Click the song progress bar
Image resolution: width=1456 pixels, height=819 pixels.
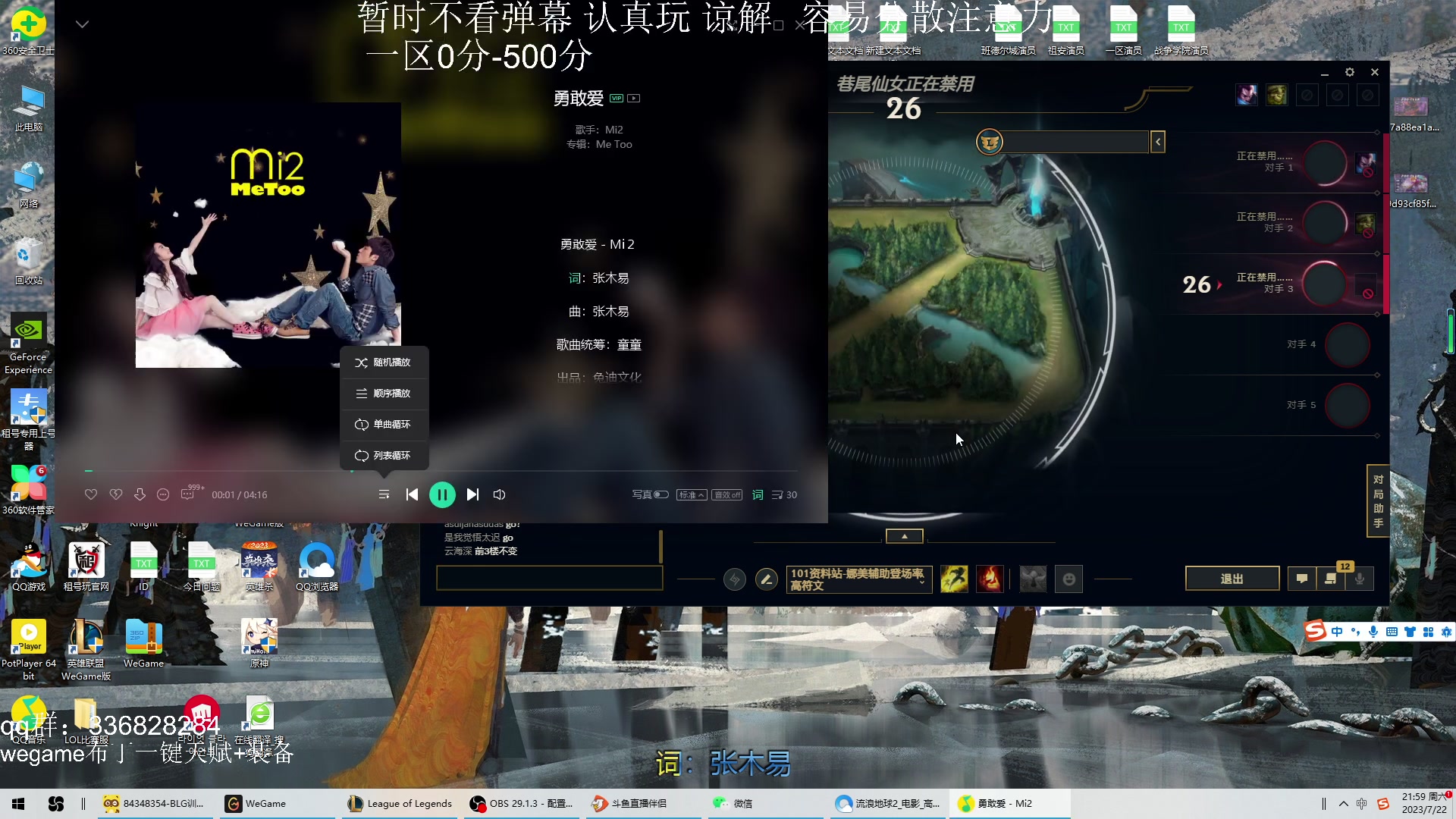[441, 471]
